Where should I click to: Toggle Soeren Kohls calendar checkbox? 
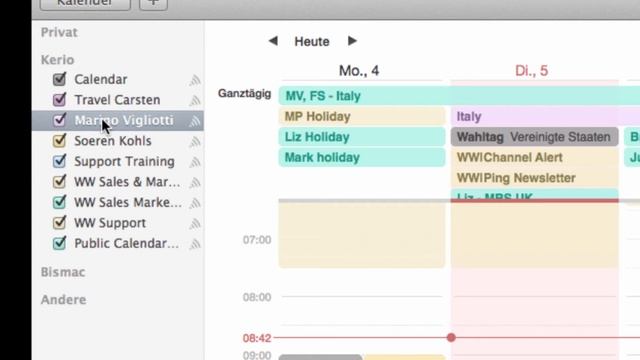pos(60,140)
